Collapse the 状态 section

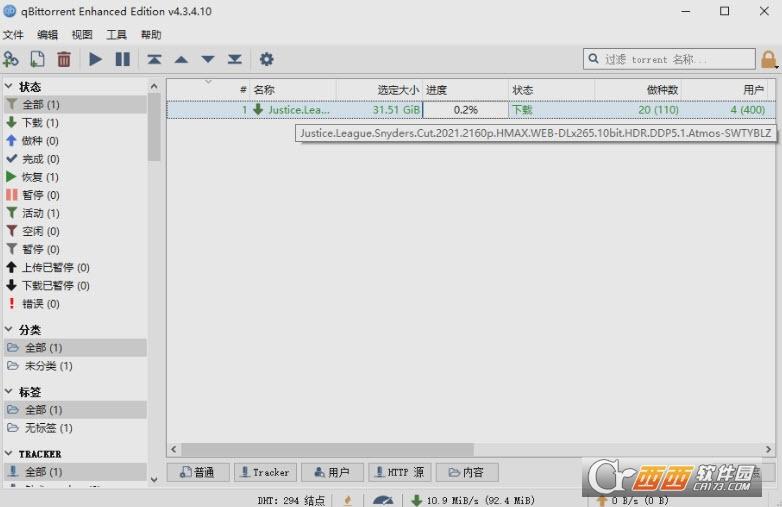coord(8,86)
